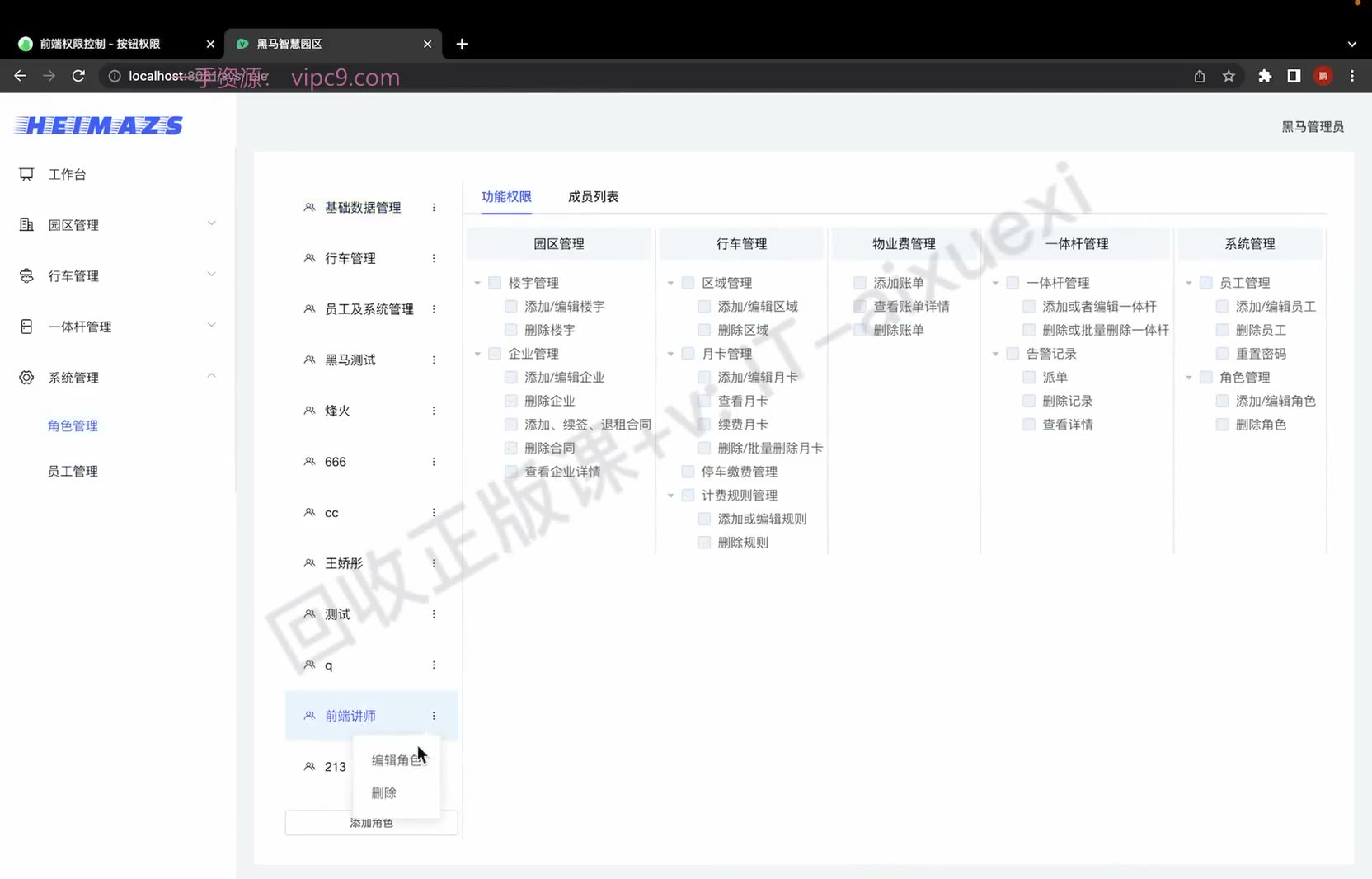Open more options for q role
Viewport: 1372px width, 879px height.
(434, 665)
